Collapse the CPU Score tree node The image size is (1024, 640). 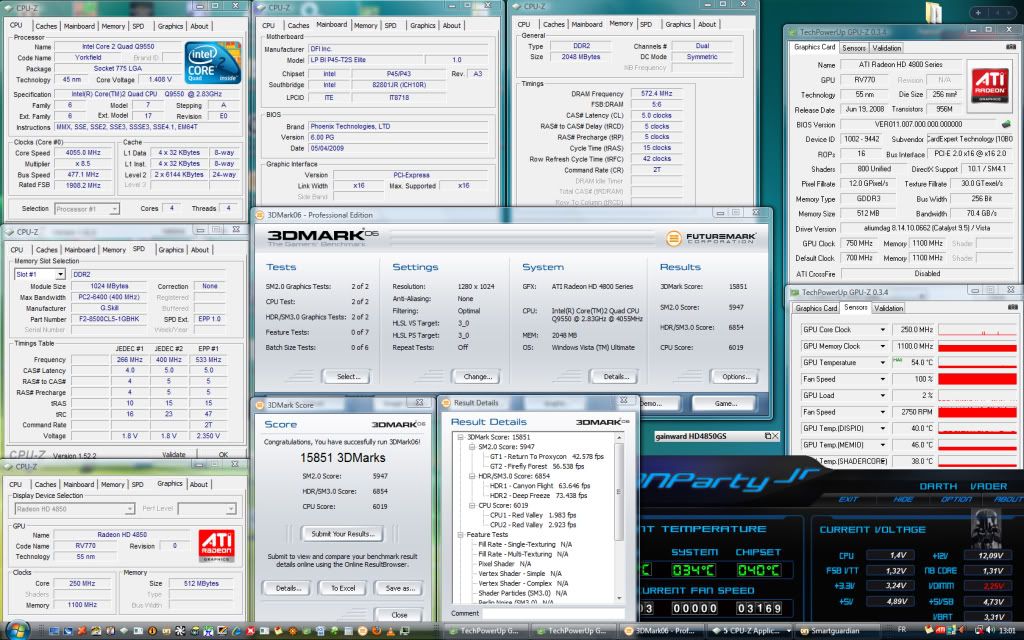click(472, 505)
